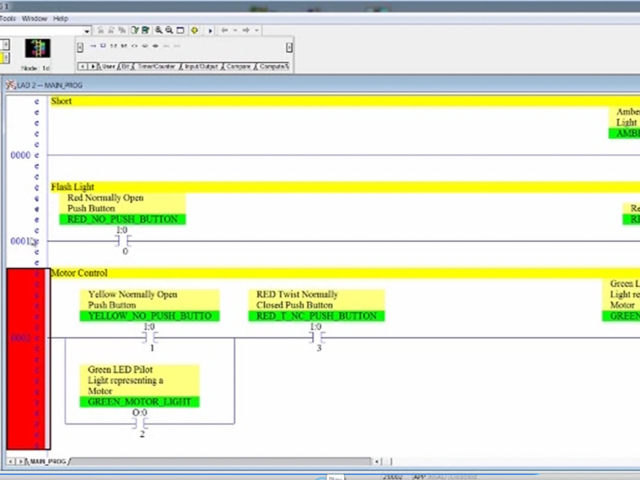Click the yellow circular toolbar icon
Image resolution: width=640 pixels, height=480 pixels.
[194, 30]
